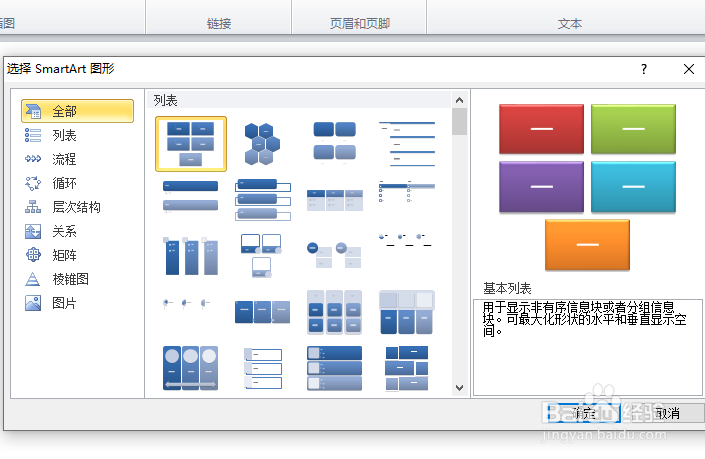Screen dimensions: 705x459
Task: Click the layout list scrollbar thumb
Action: (459, 122)
